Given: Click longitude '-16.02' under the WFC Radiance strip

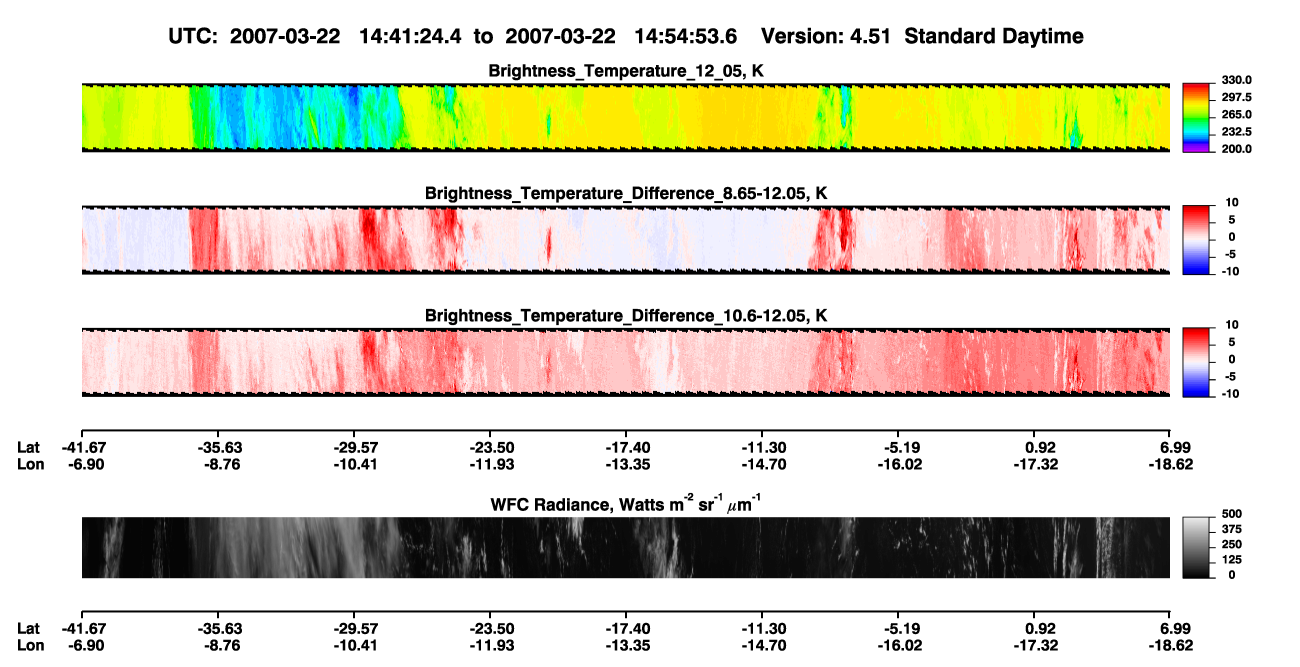Looking at the screenshot, I should (902, 645).
